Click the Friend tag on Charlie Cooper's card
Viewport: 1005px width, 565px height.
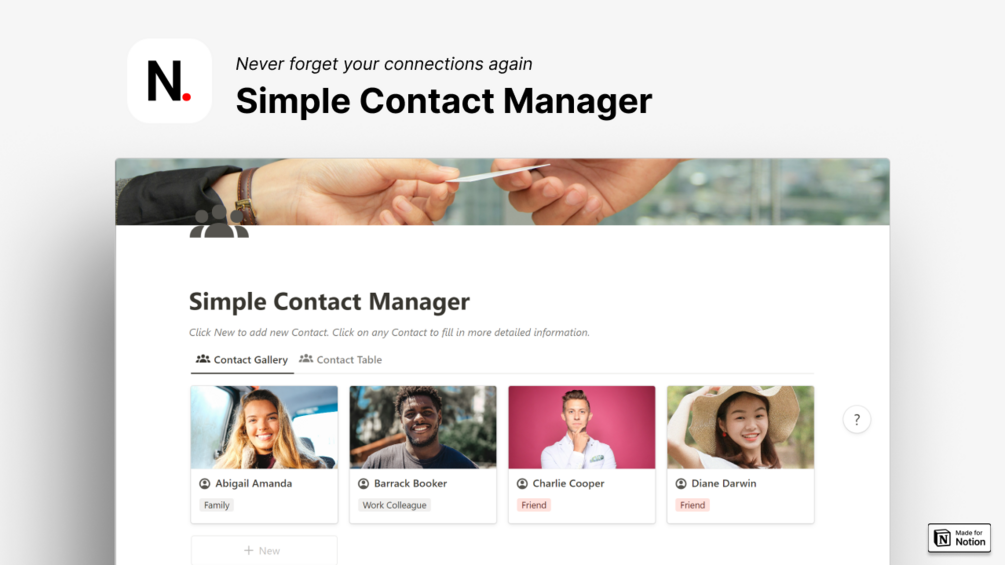point(534,505)
